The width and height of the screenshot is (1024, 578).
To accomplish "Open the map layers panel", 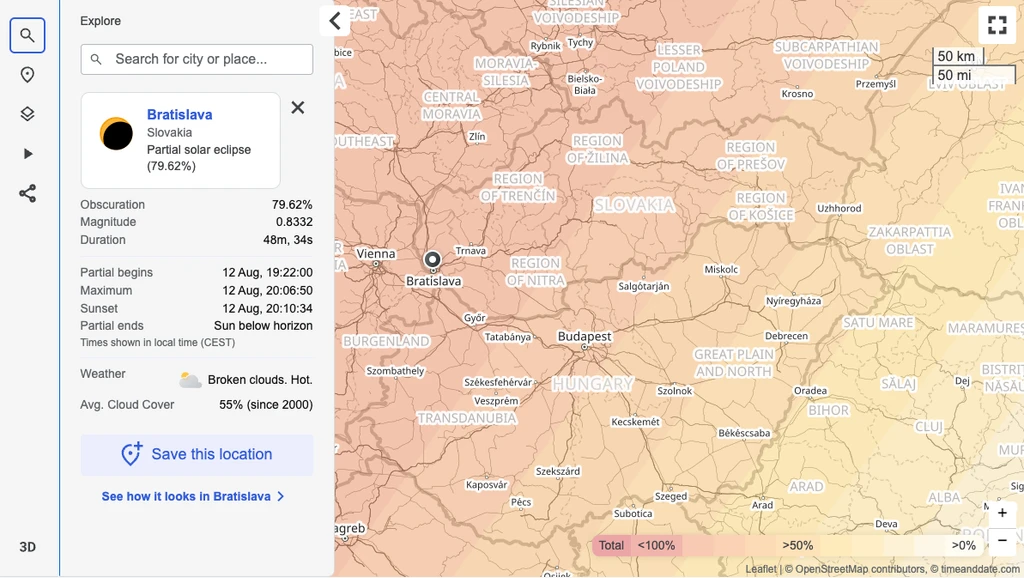I will click(27, 114).
